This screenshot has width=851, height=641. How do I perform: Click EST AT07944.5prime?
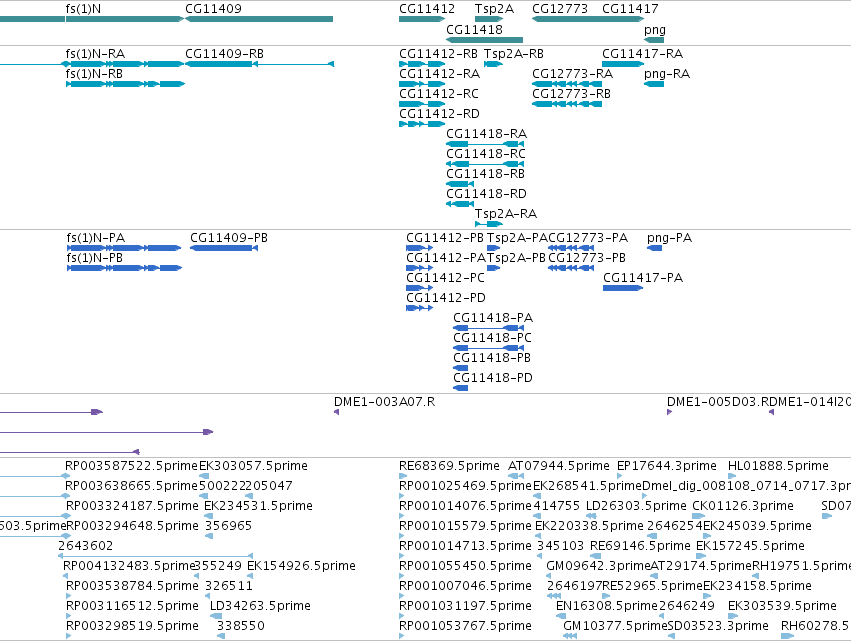click(x=516, y=477)
